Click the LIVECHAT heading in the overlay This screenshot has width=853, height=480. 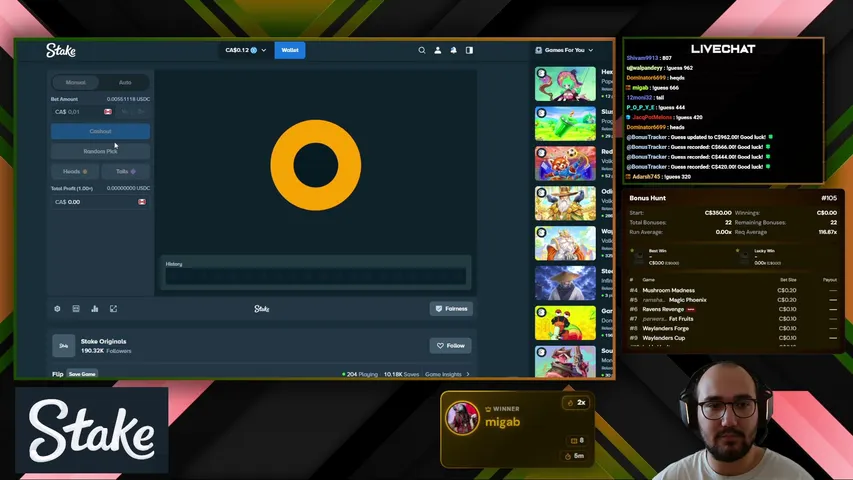tap(723, 49)
